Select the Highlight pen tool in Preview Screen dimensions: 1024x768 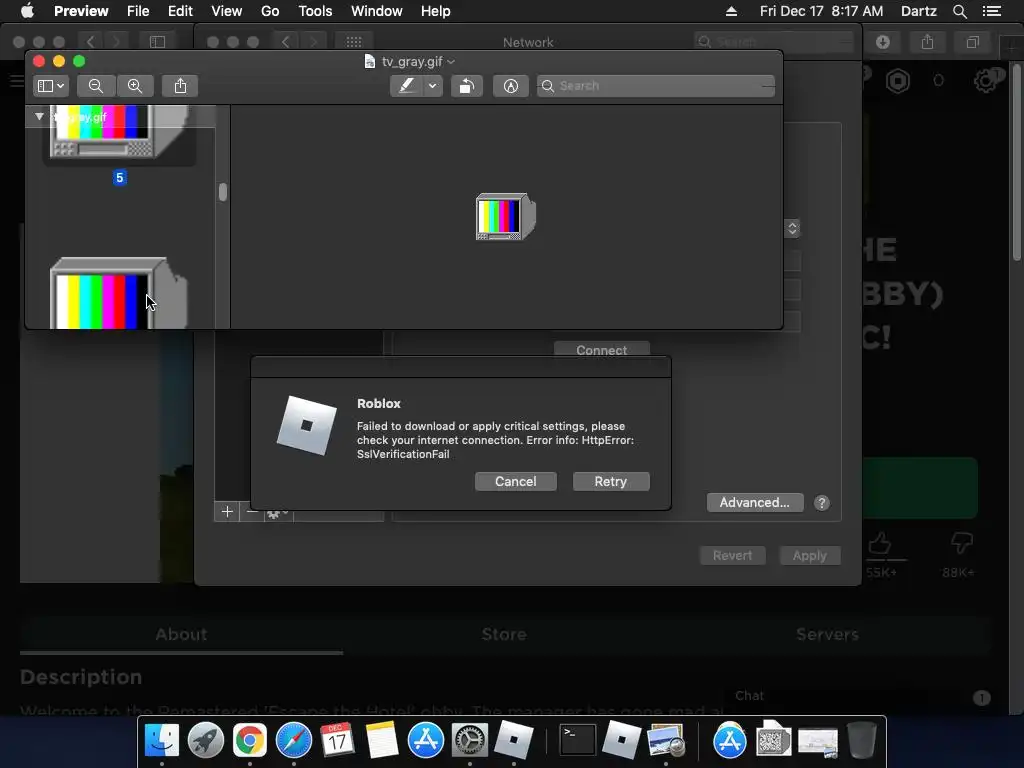click(406, 86)
